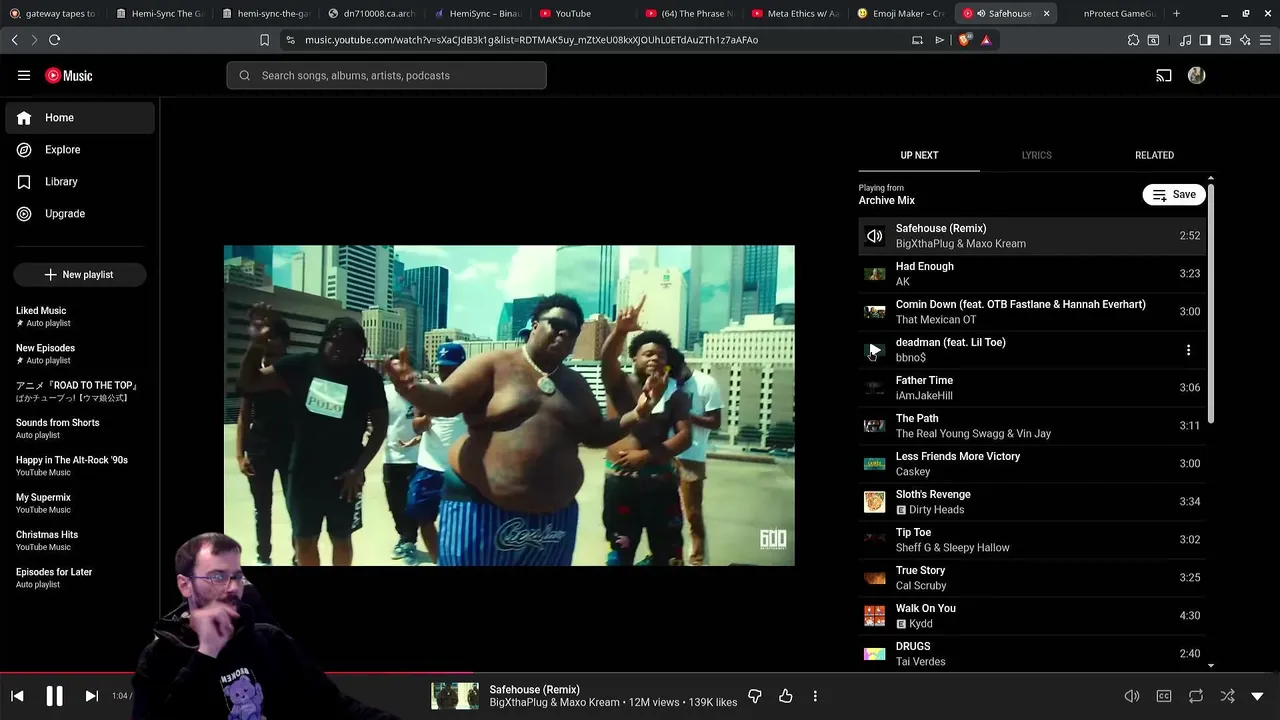Image resolution: width=1280 pixels, height=720 pixels.
Task: Open Leo AI sparkle icon
Action: (1245, 40)
